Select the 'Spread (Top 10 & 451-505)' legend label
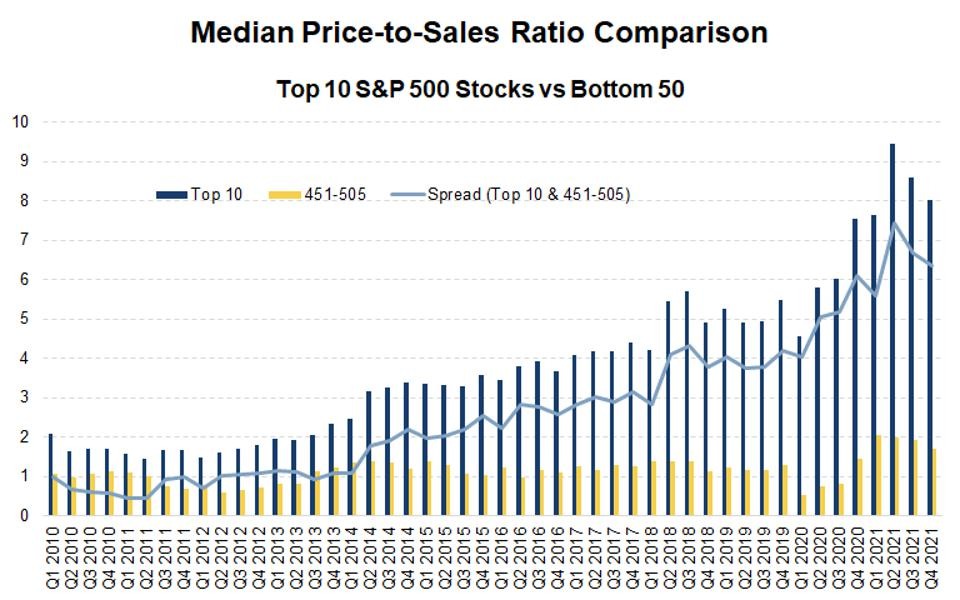 coord(527,195)
